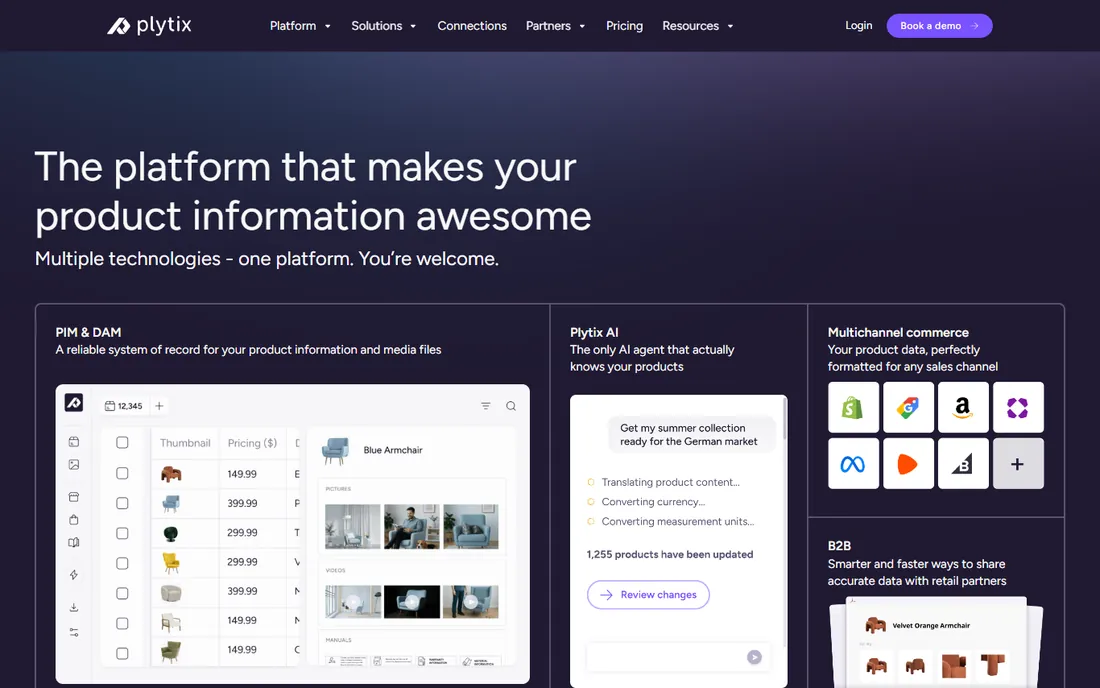Select the Google Shopping channel icon
1100x688 pixels.
pos(908,407)
